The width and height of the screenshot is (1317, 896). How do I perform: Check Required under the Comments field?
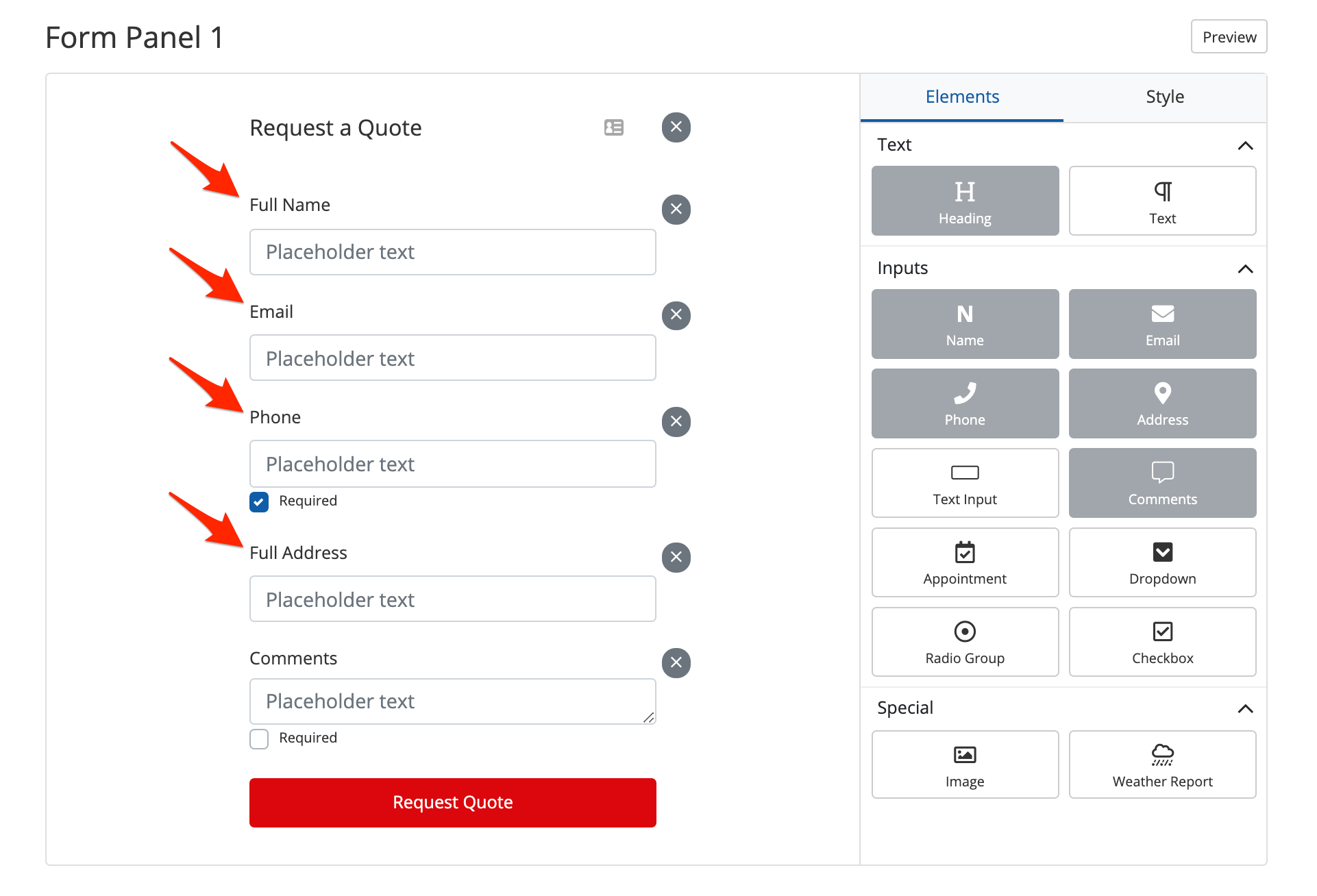click(x=259, y=738)
